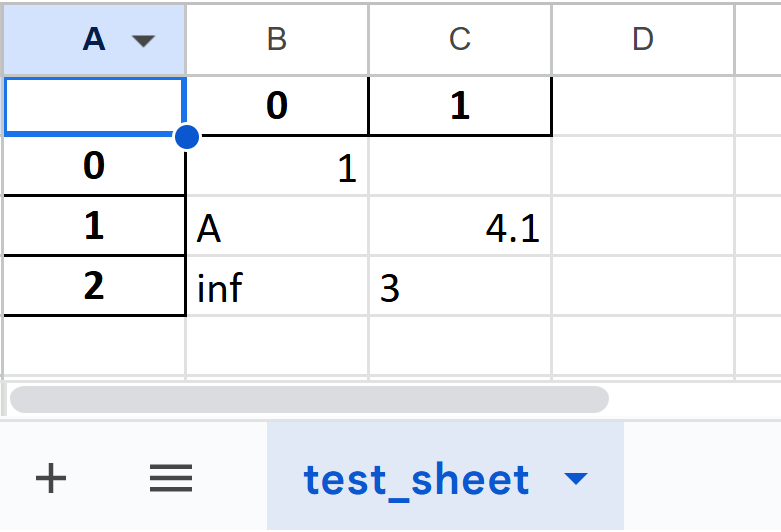The image size is (781, 532).
Task: Click the plus icon to add a sheet
Action: pos(51,479)
